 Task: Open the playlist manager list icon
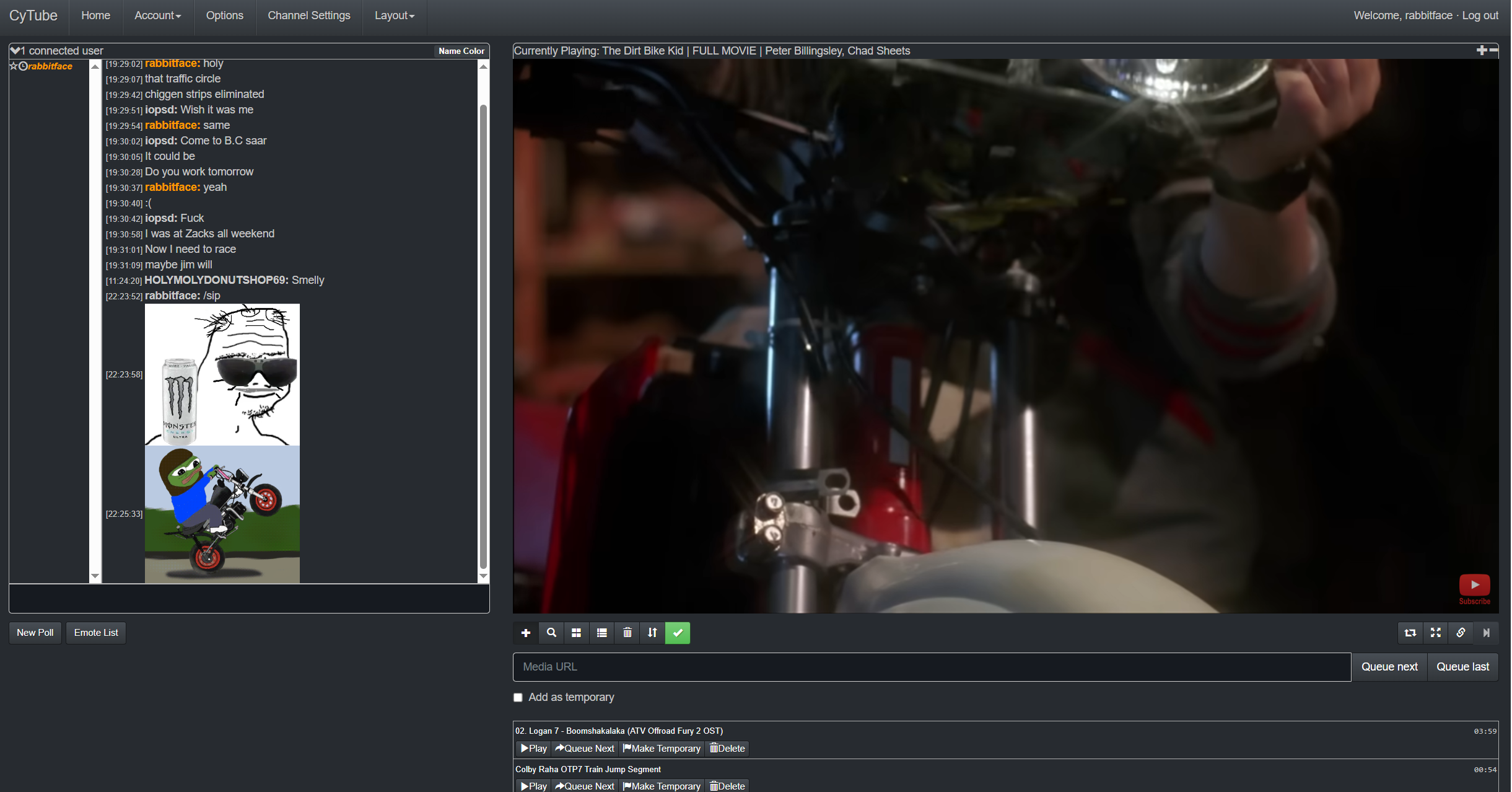601,633
